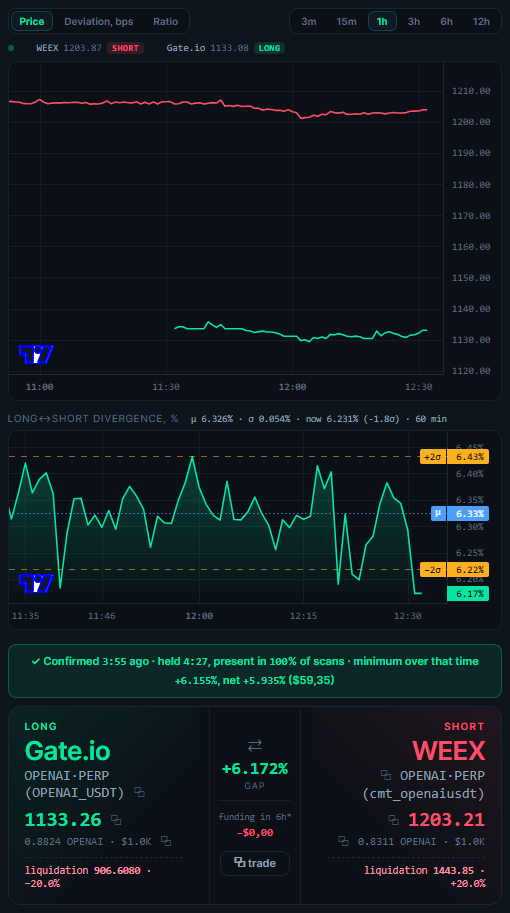510x913 pixels.
Task: Click the TradingView logo on price chart
Action: click(x=36, y=354)
